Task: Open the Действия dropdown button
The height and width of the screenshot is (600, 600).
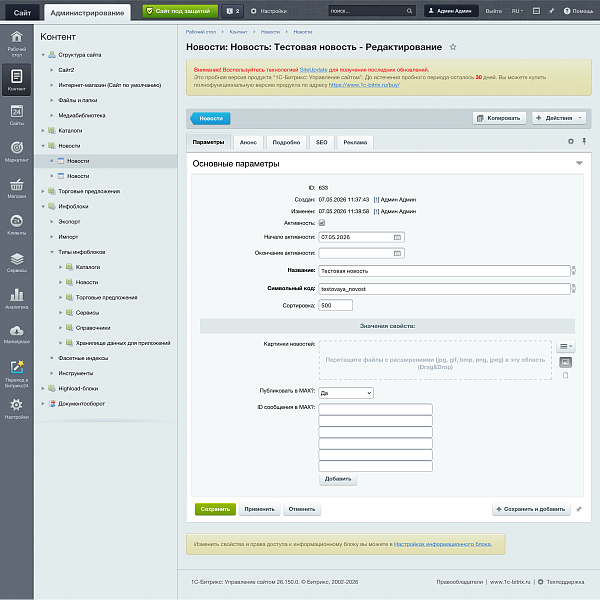Action: pyautogui.click(x=559, y=118)
